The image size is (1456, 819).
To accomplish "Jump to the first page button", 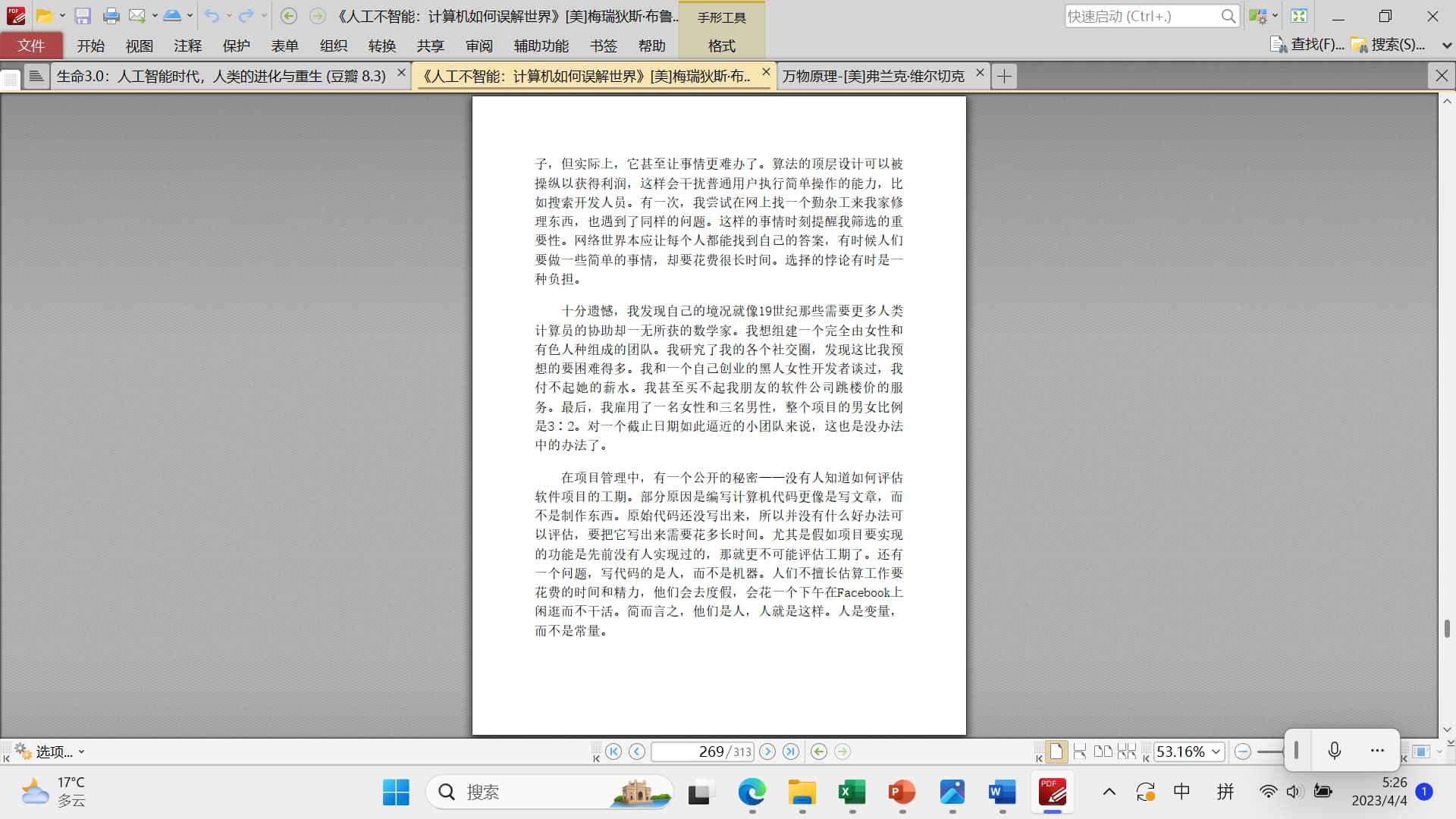I will (x=613, y=752).
